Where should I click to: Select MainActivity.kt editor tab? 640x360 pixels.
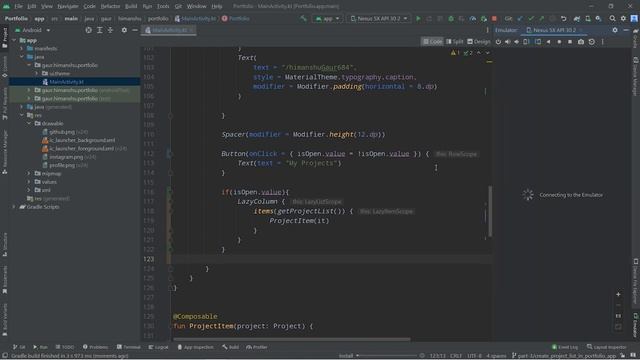coord(169,30)
